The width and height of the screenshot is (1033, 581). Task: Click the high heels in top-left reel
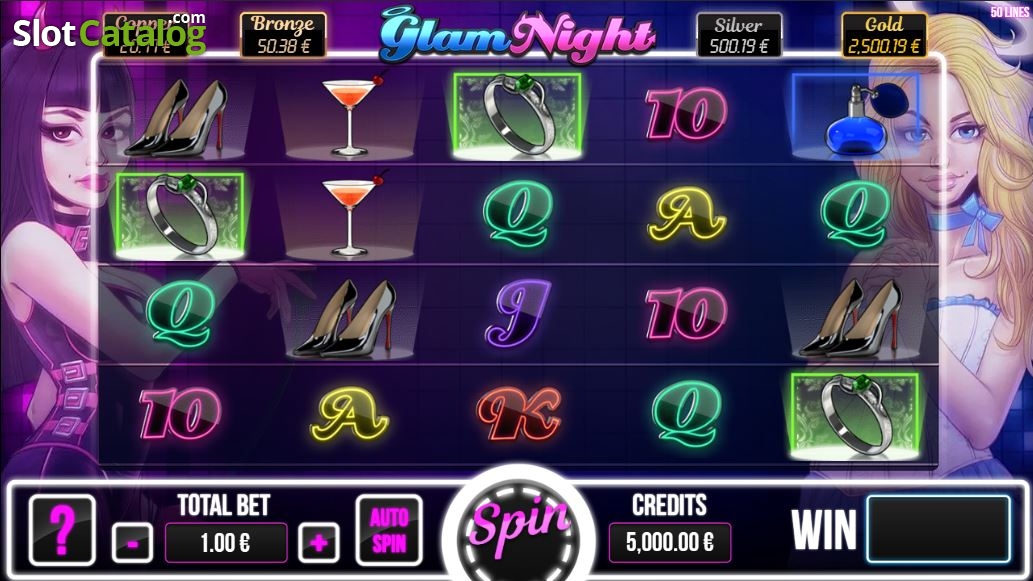pos(179,119)
